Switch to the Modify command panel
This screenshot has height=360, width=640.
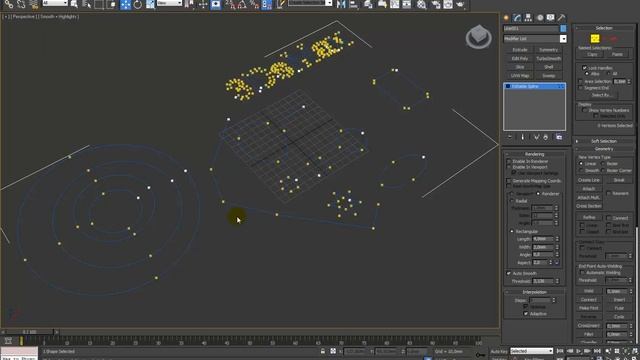tap(517, 18)
